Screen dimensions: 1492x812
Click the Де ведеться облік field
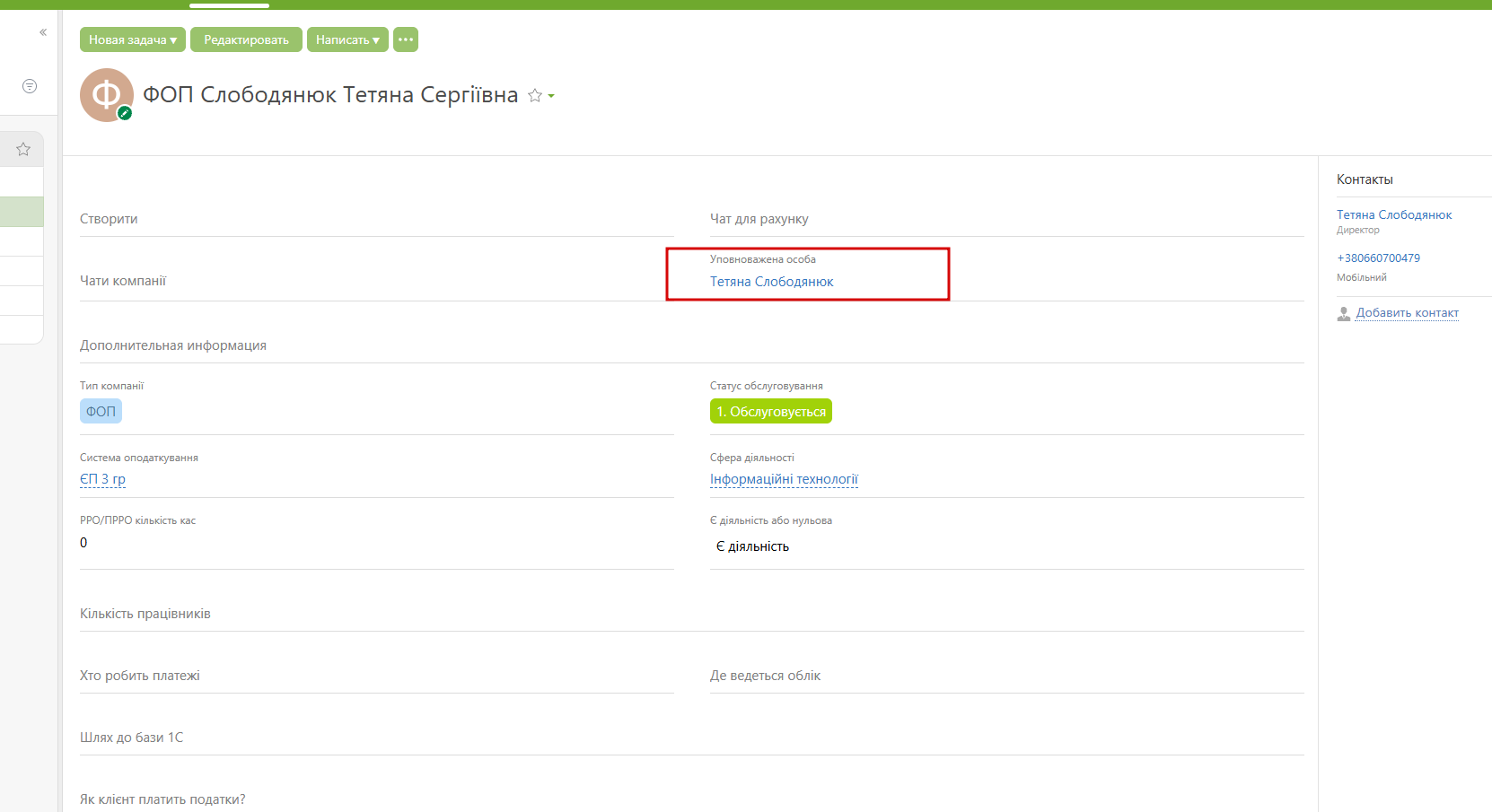coord(1007,676)
